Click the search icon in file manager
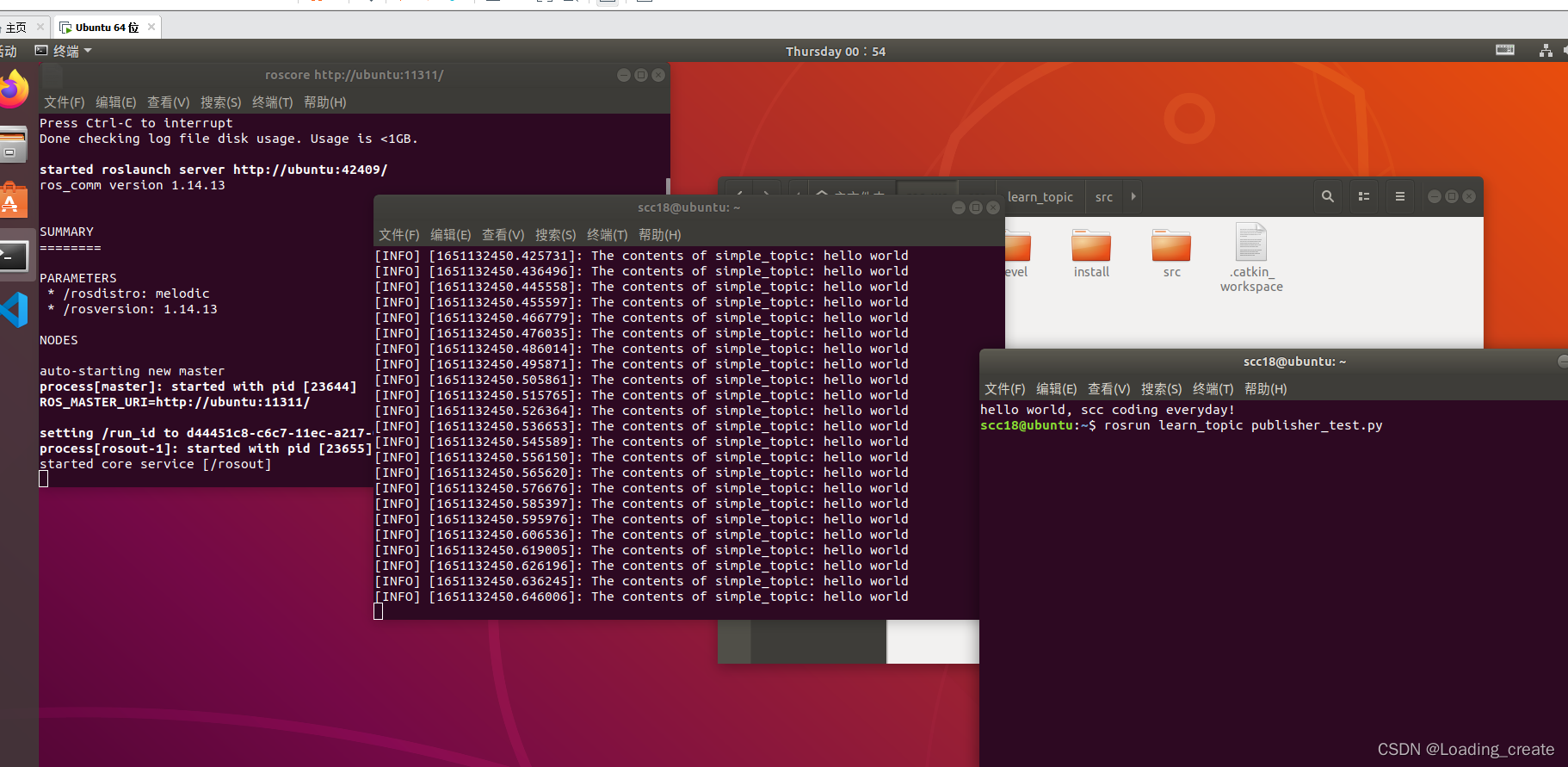Image resolution: width=1568 pixels, height=767 pixels. (x=1328, y=196)
